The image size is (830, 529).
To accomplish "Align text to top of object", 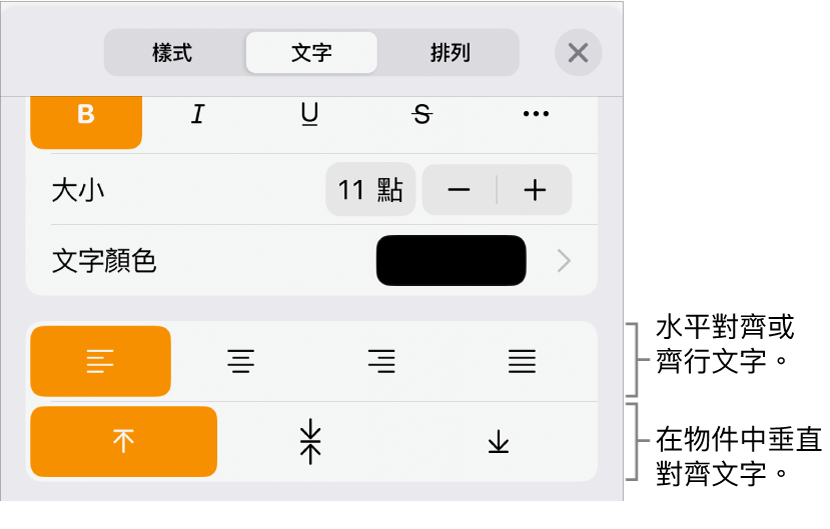I will [x=123, y=441].
